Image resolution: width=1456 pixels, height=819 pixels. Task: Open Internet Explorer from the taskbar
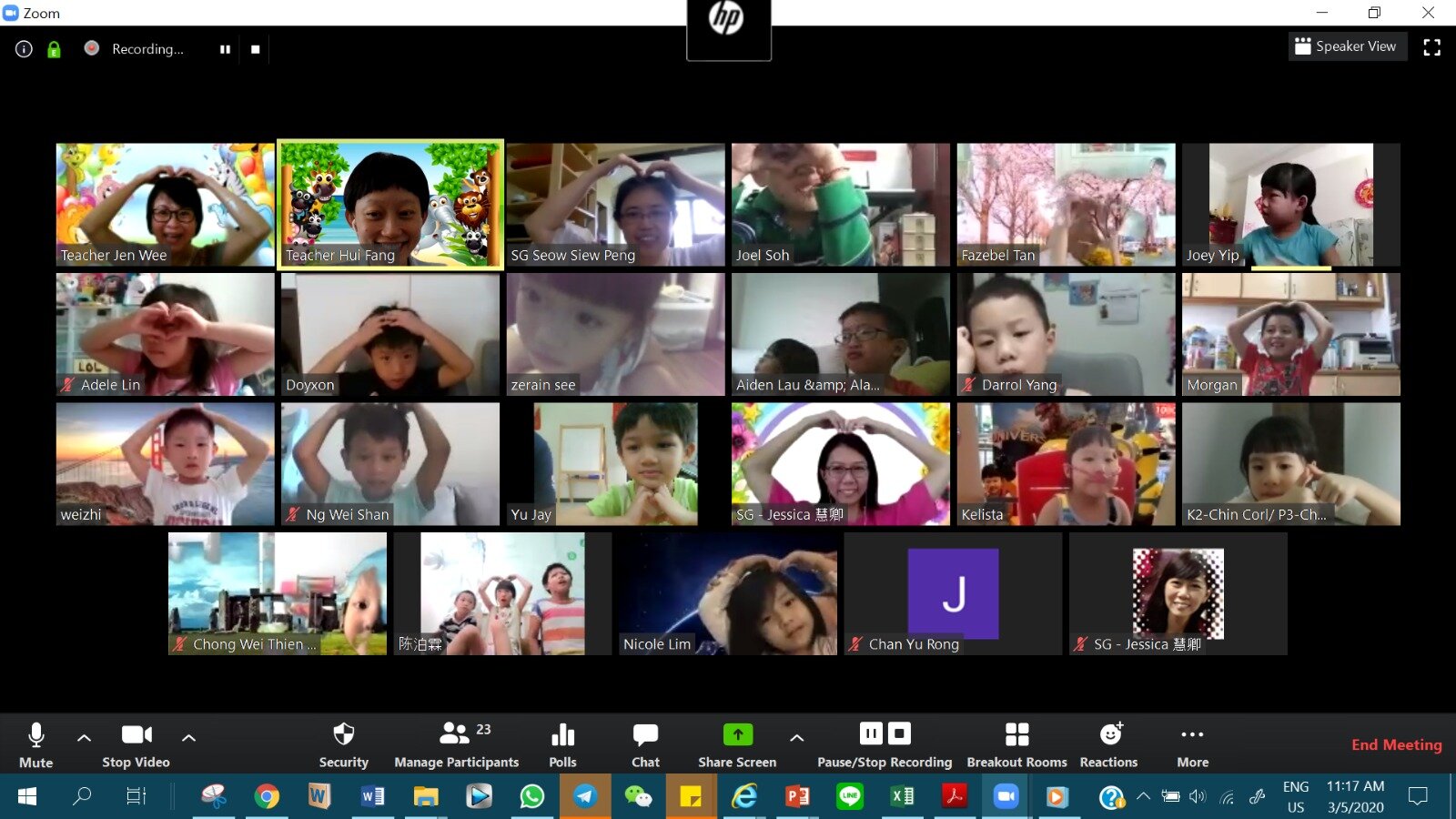coord(744,796)
